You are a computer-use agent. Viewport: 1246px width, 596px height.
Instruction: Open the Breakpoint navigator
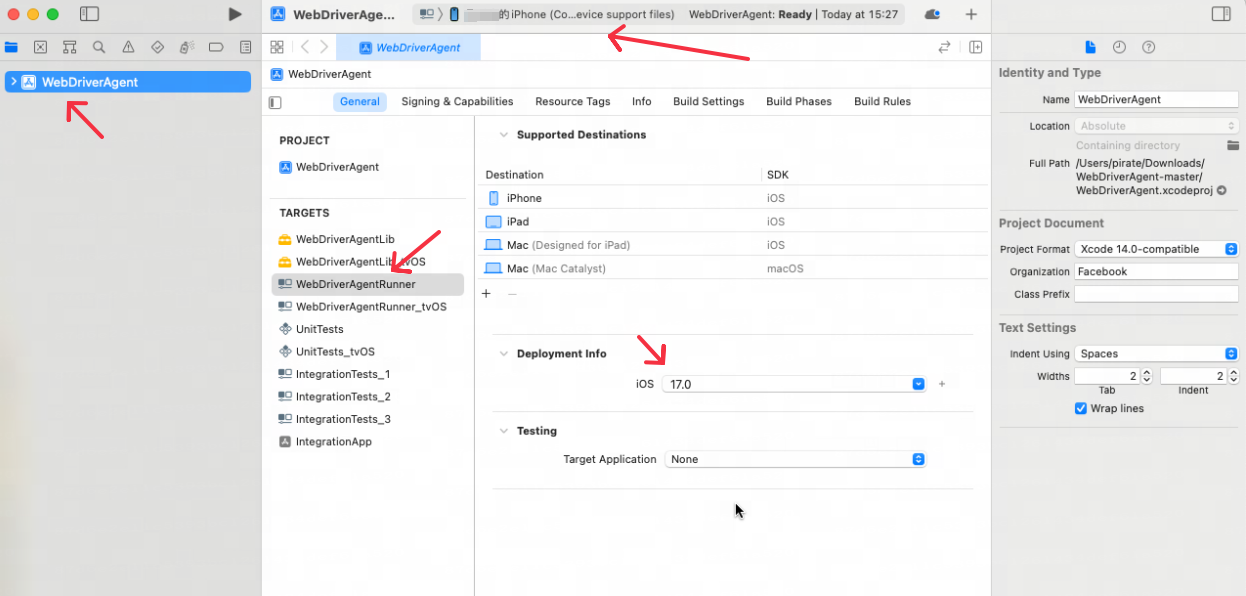[216, 47]
